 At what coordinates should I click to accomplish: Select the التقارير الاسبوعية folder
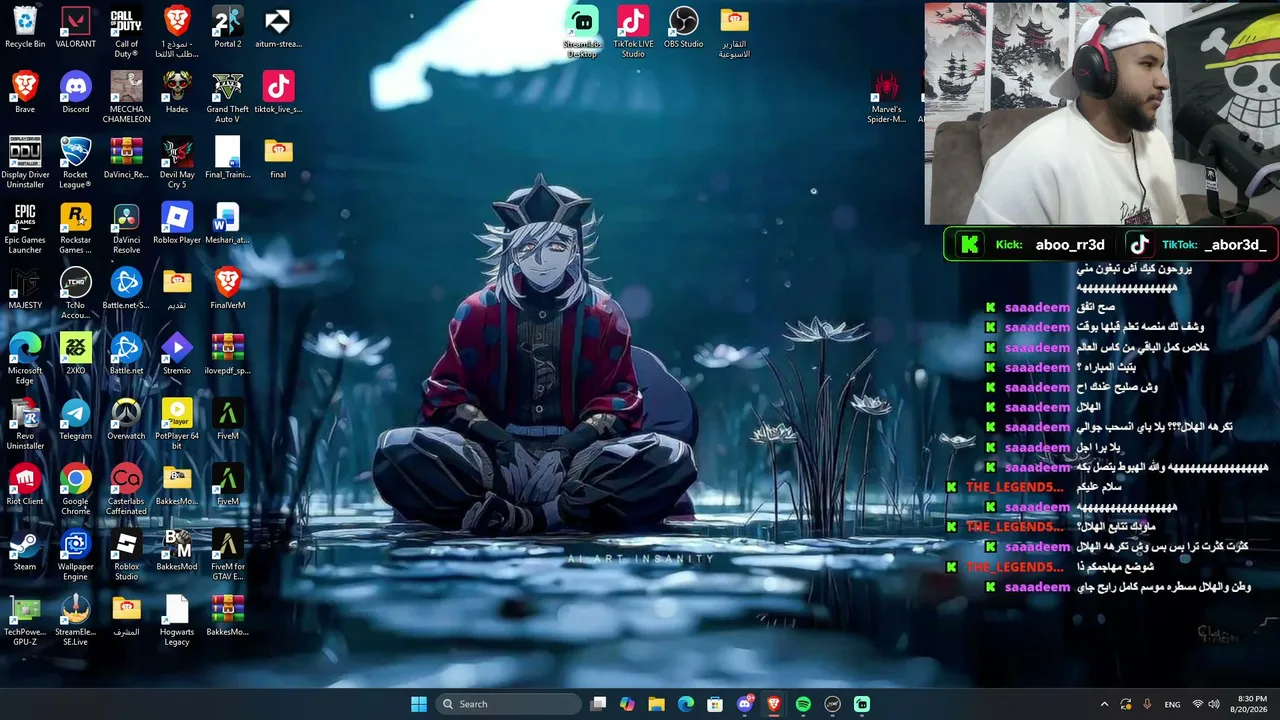click(734, 31)
